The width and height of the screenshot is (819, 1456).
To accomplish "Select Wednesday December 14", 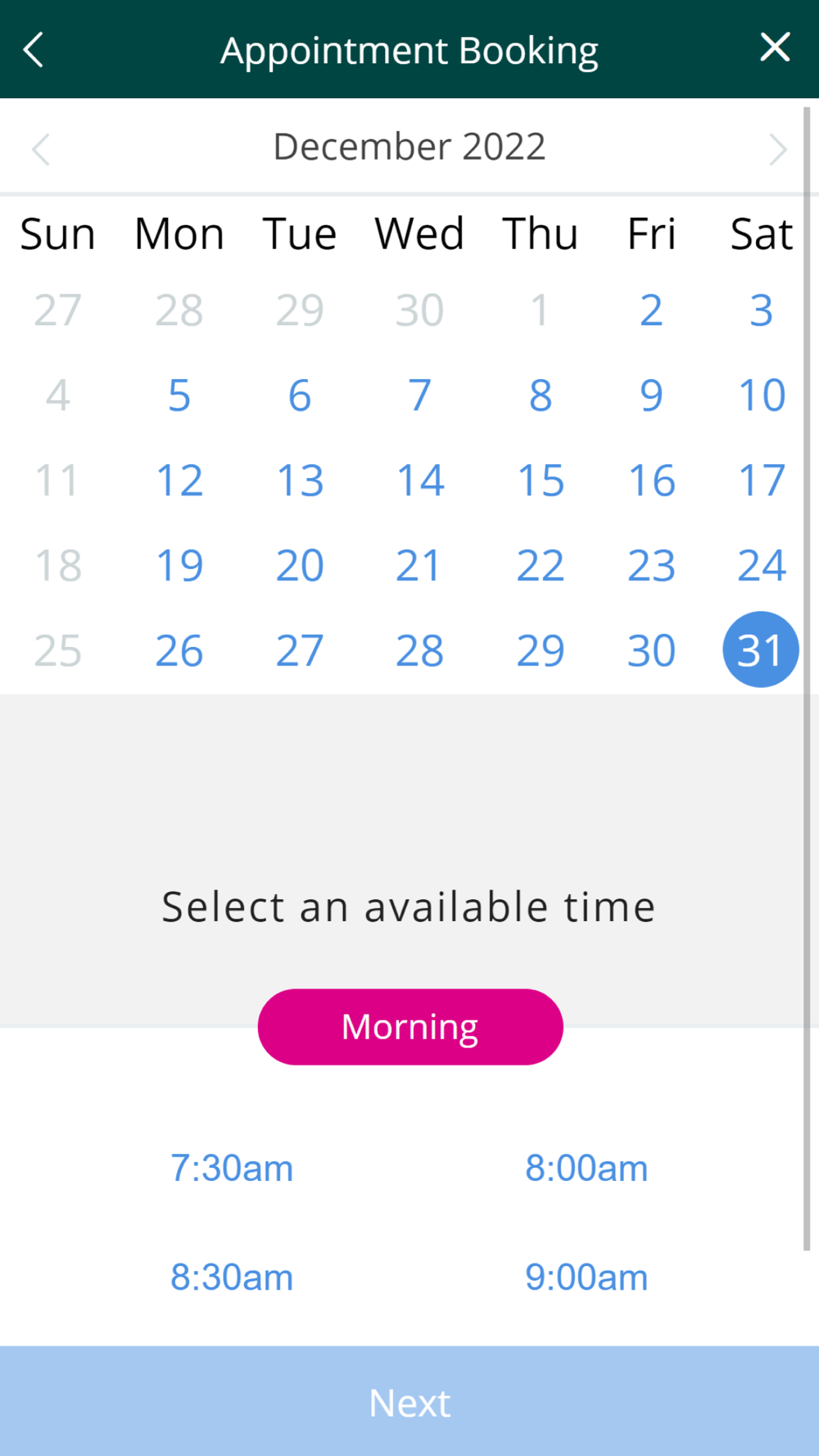I will tap(420, 480).
